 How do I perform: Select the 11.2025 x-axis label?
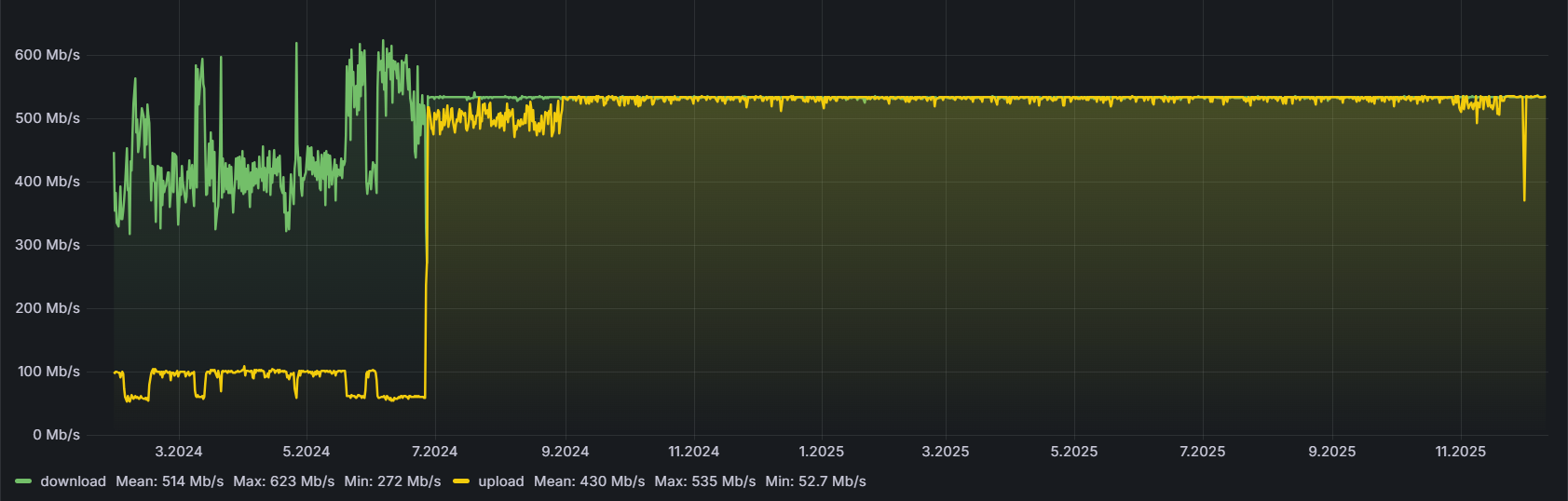pos(1460,452)
